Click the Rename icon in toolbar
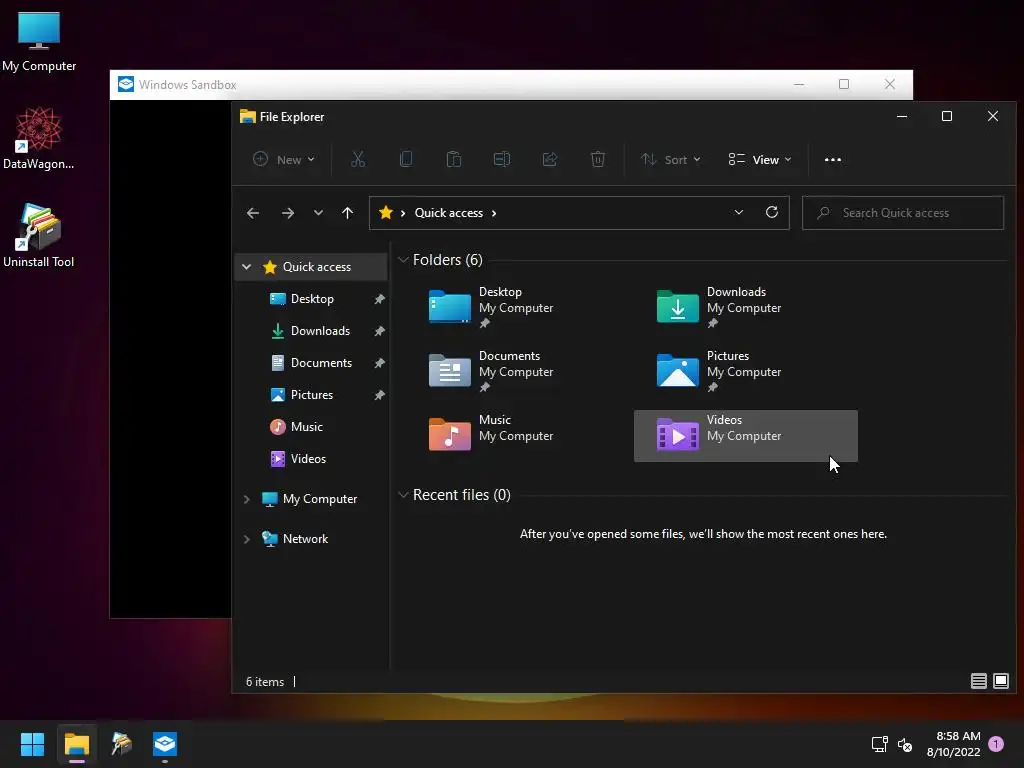The image size is (1024, 768). click(502, 159)
